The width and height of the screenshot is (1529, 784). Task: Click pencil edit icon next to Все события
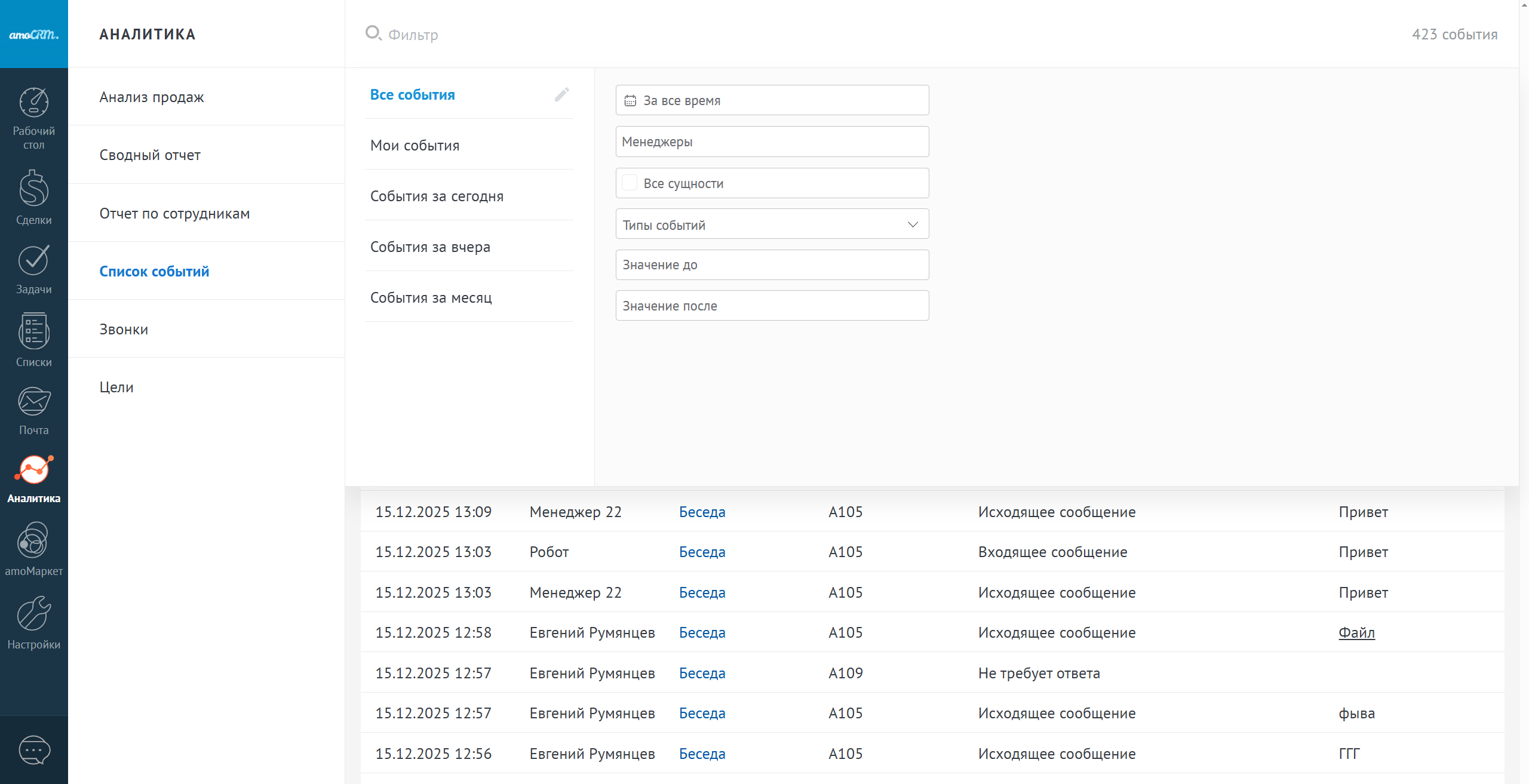561,94
